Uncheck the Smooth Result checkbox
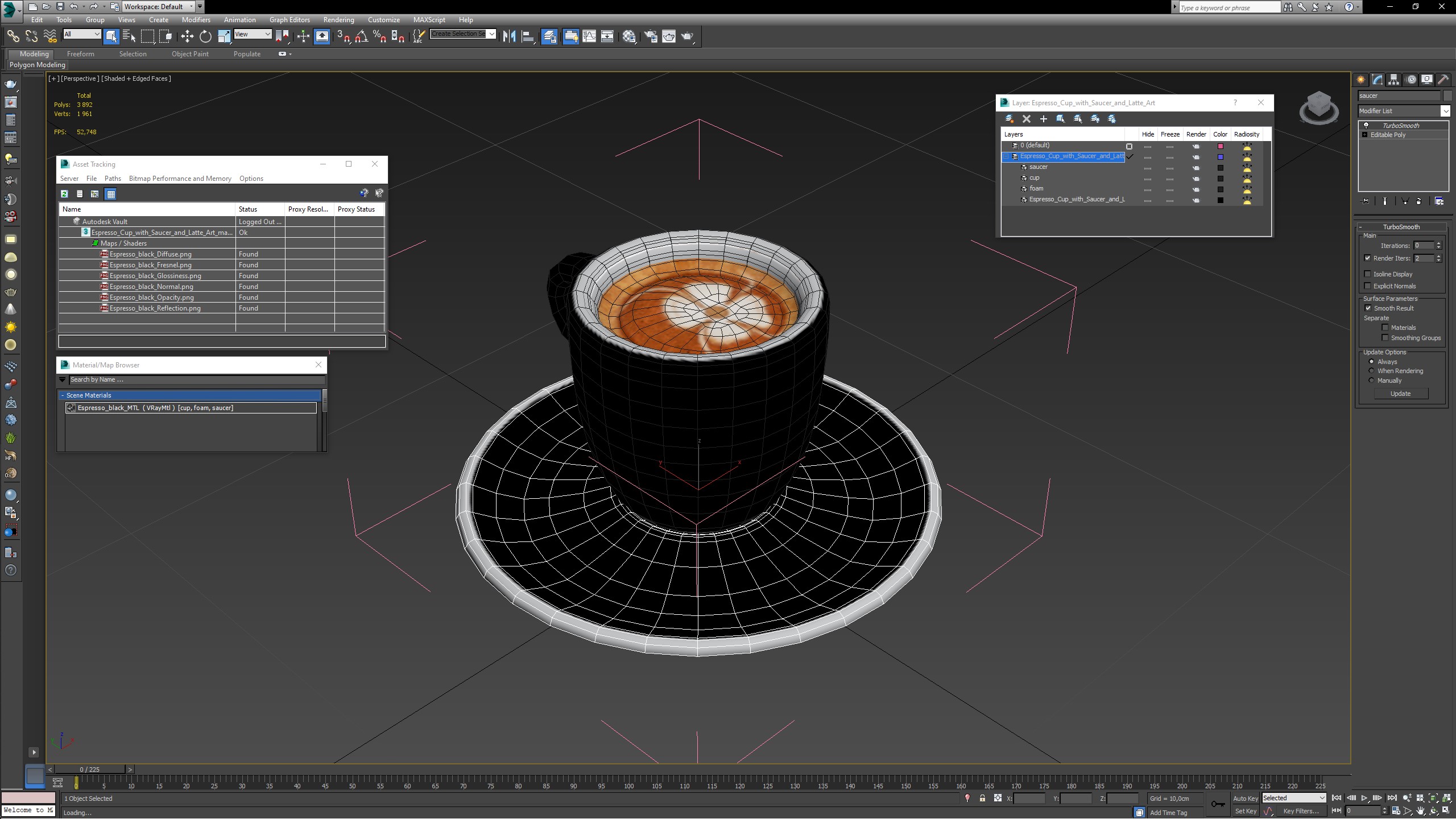Viewport: 1456px width, 819px height. point(1368,308)
